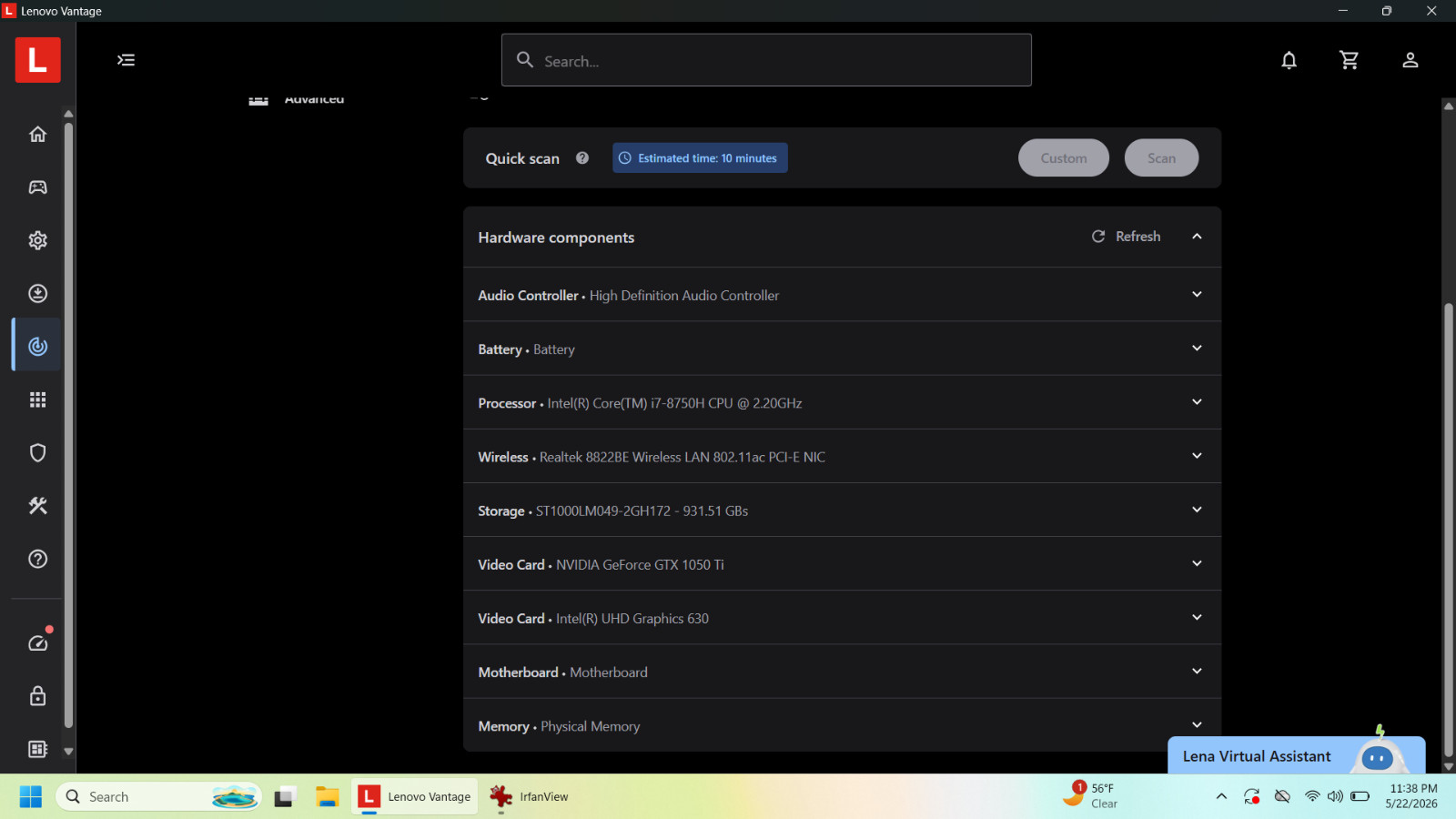Image resolution: width=1456 pixels, height=819 pixels.
Task: Click the sidebar scroll up arrow
Action: [x=68, y=114]
